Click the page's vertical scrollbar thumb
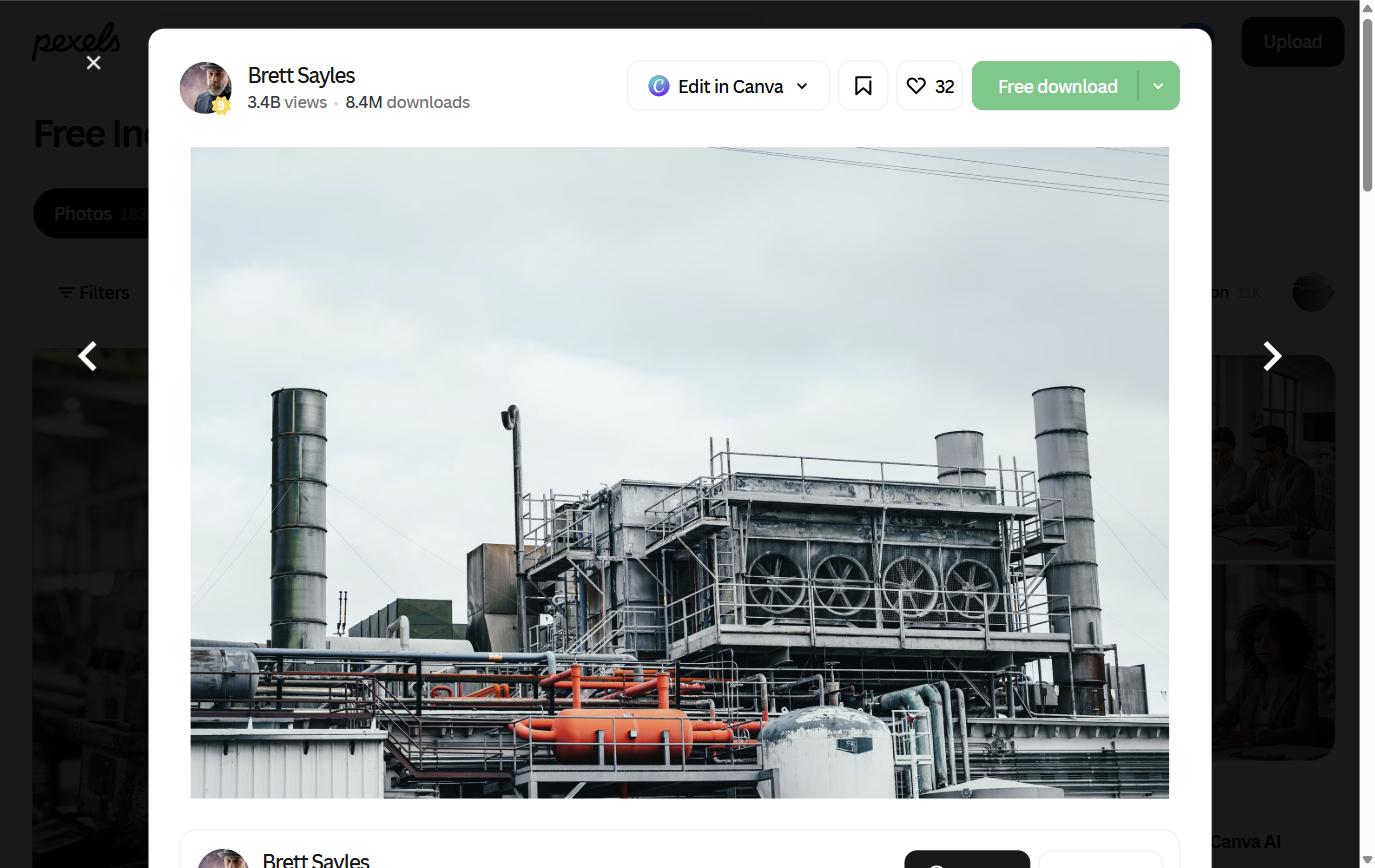 tap(1367, 104)
